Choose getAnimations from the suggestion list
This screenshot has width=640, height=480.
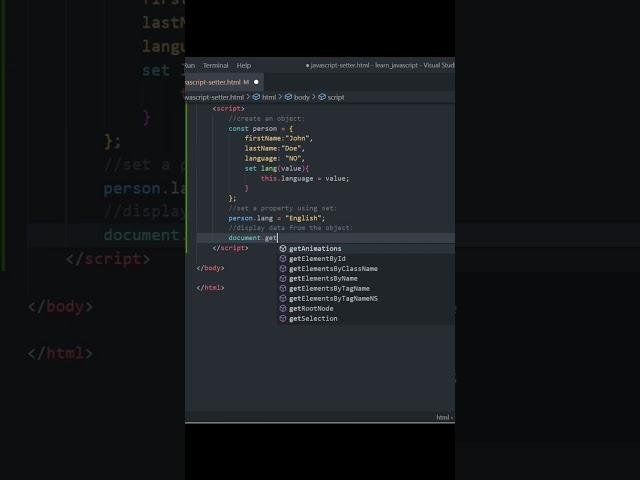point(366,249)
